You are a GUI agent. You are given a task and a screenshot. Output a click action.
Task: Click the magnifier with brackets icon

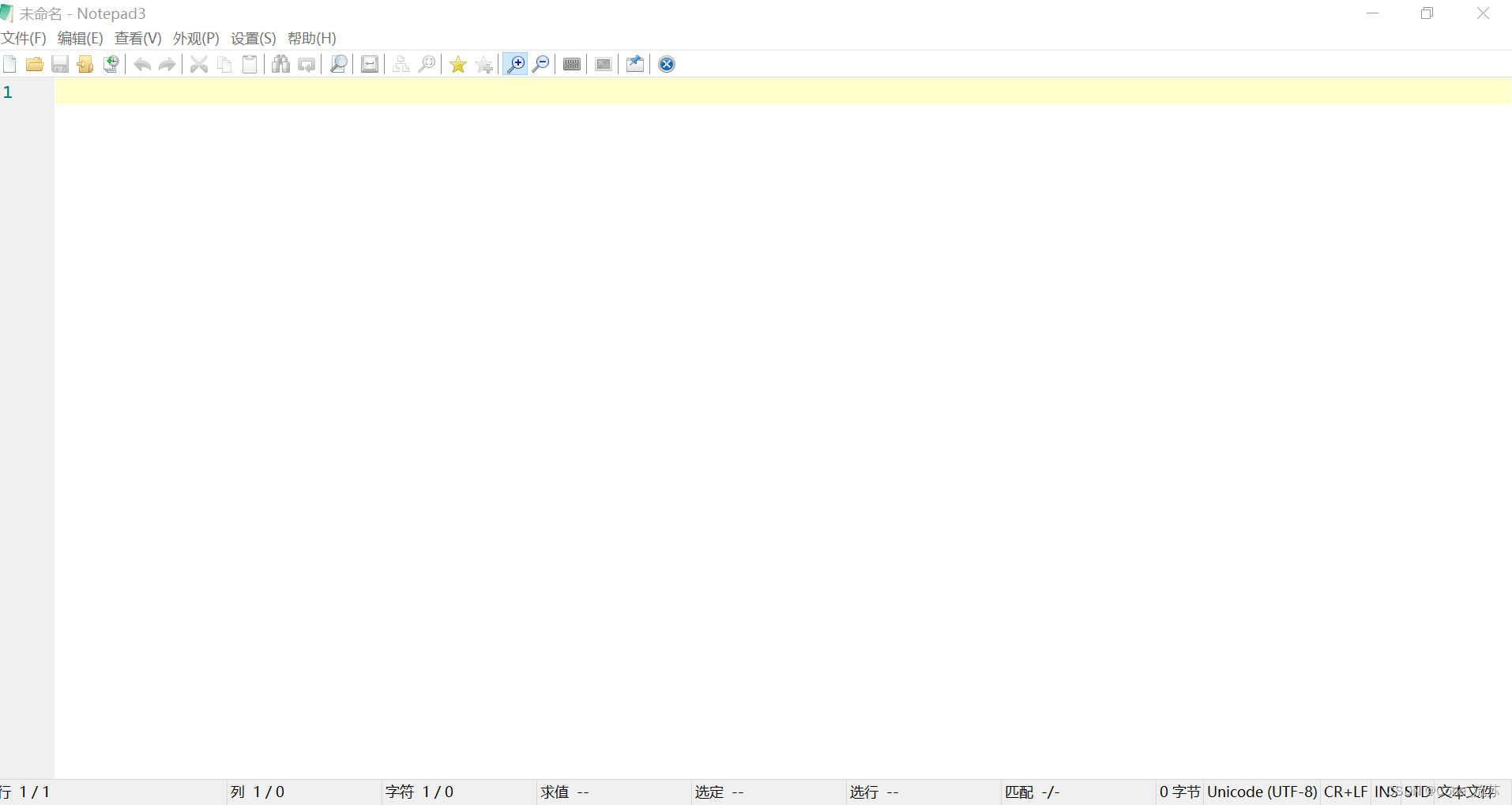[427, 64]
